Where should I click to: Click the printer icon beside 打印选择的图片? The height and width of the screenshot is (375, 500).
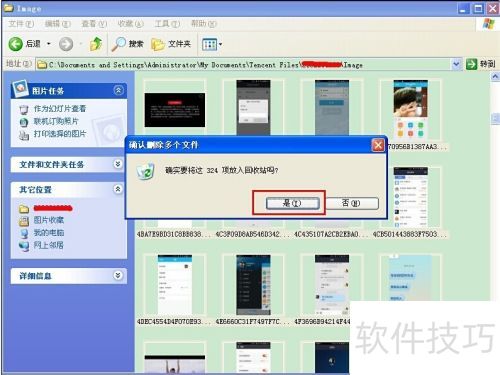coord(24,135)
